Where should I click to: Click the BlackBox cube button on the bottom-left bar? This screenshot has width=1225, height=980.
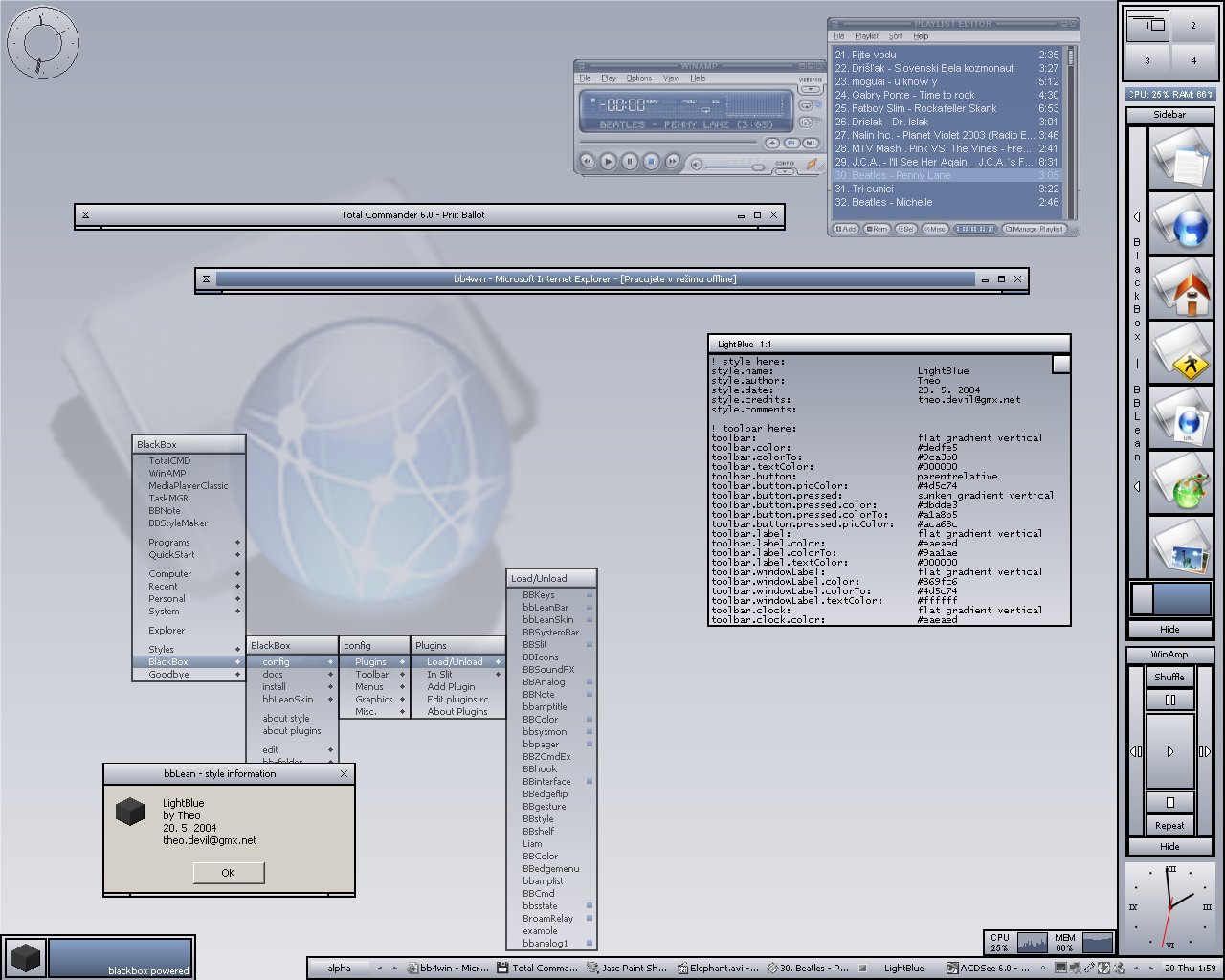pos(25,957)
